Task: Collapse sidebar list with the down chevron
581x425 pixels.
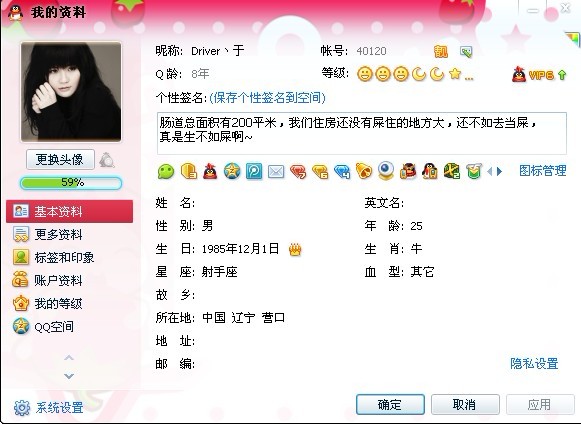Action: [x=69, y=376]
